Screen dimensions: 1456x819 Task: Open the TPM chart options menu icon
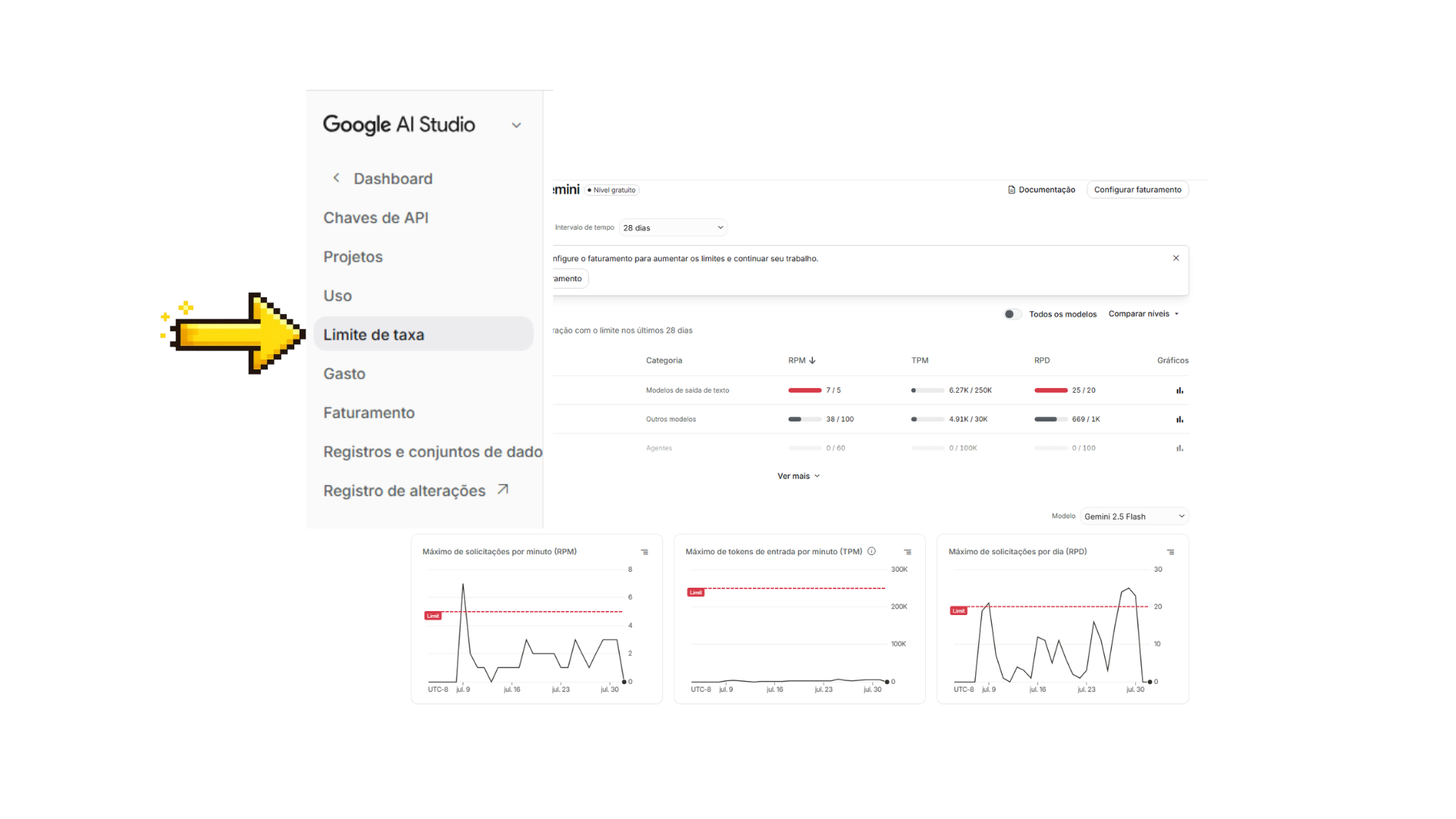click(x=908, y=552)
